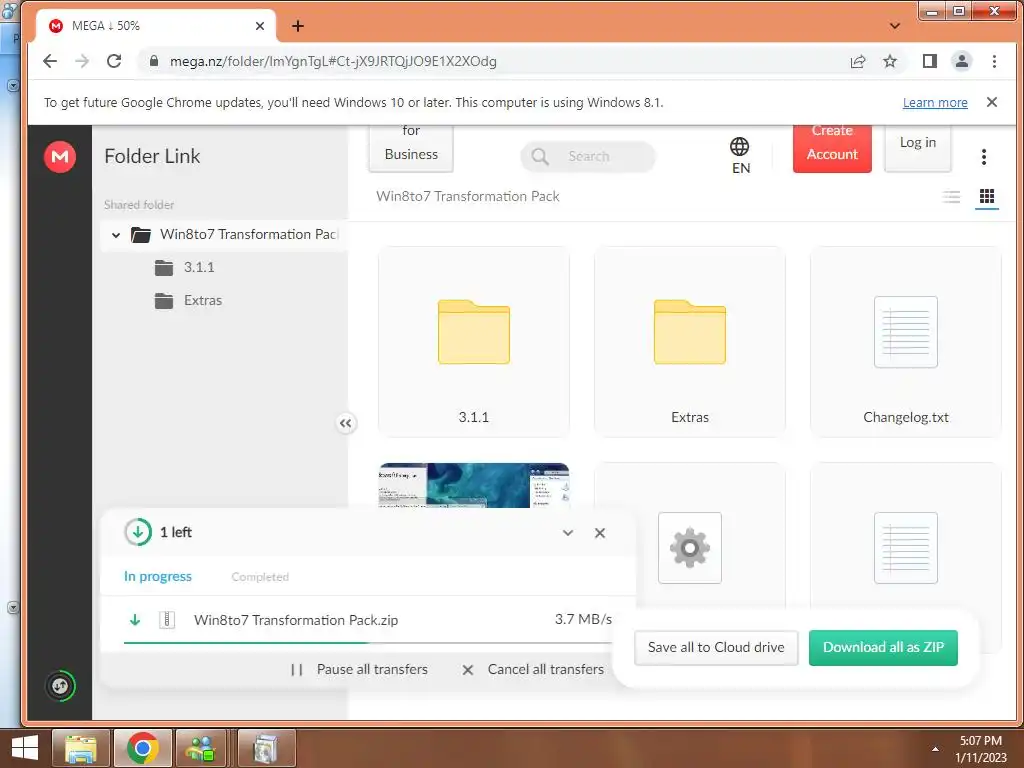Screen dimensions: 1024x768
Task: Select the Win8to7 Transformation Pack.zip transfer row
Action: pos(368,620)
